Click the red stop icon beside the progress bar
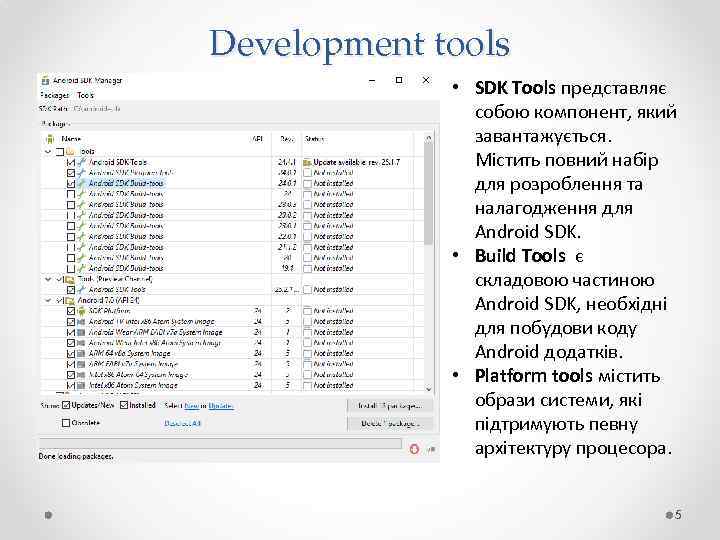 tap(414, 449)
